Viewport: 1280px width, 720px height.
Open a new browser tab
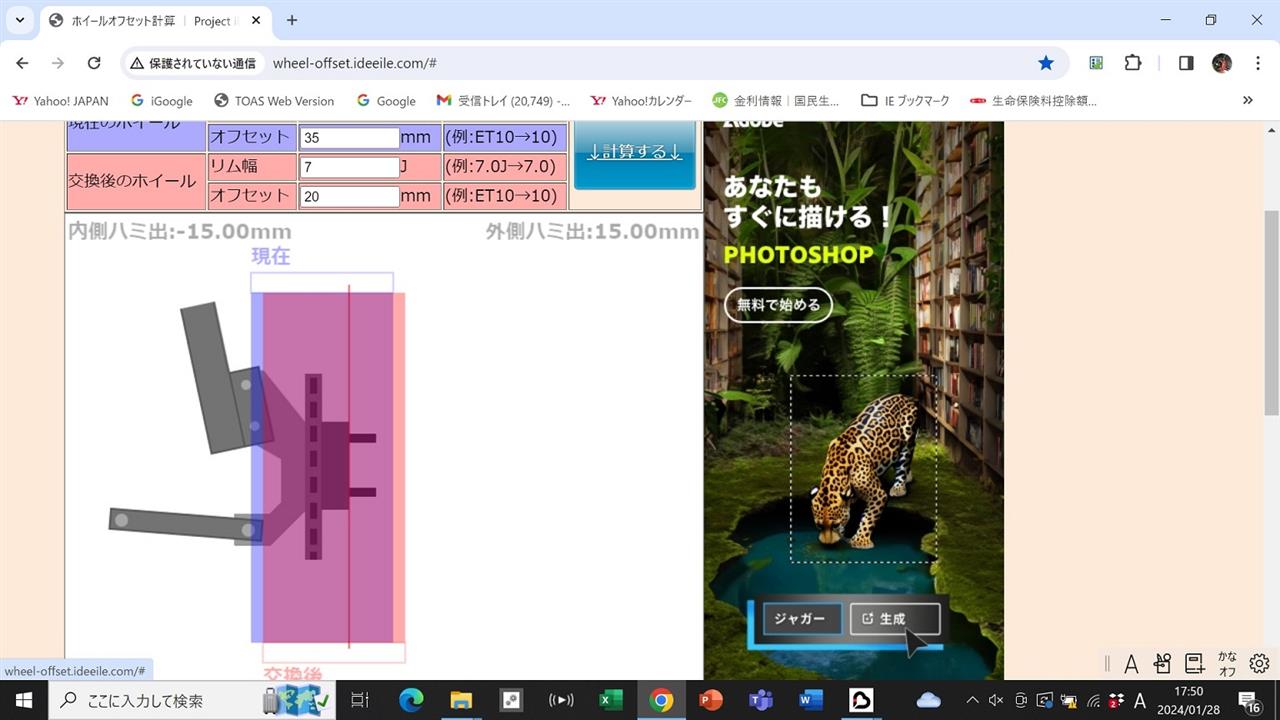[292, 20]
